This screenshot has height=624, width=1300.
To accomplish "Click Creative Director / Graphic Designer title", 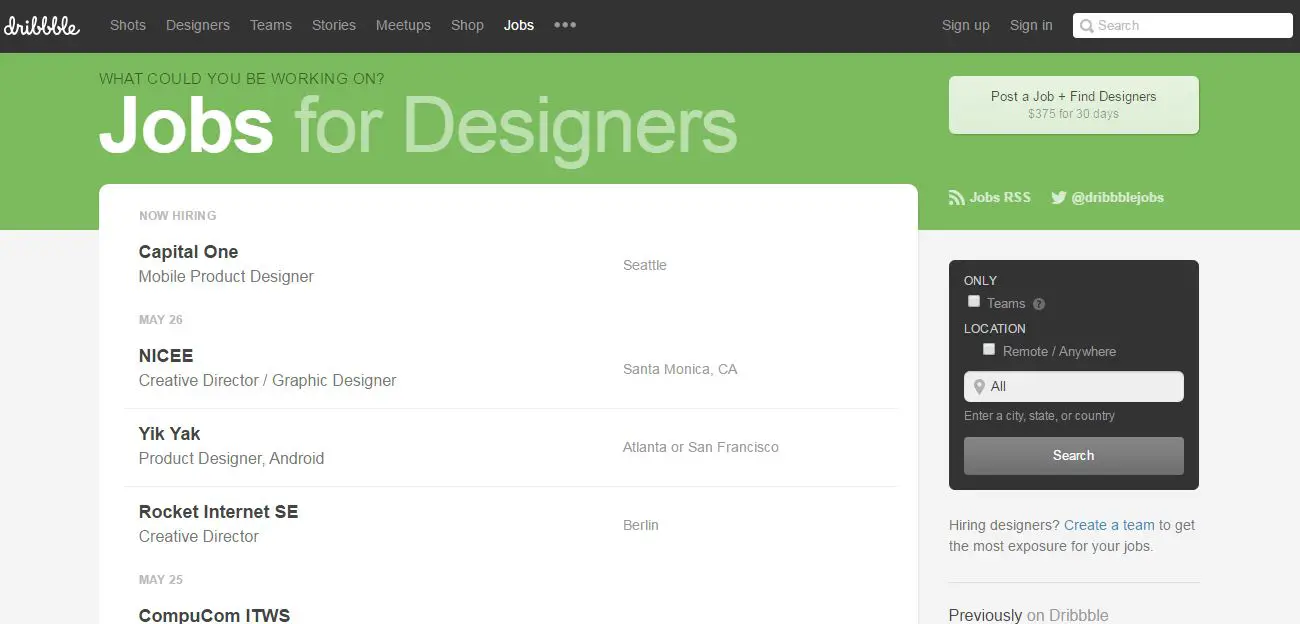I will (267, 381).
